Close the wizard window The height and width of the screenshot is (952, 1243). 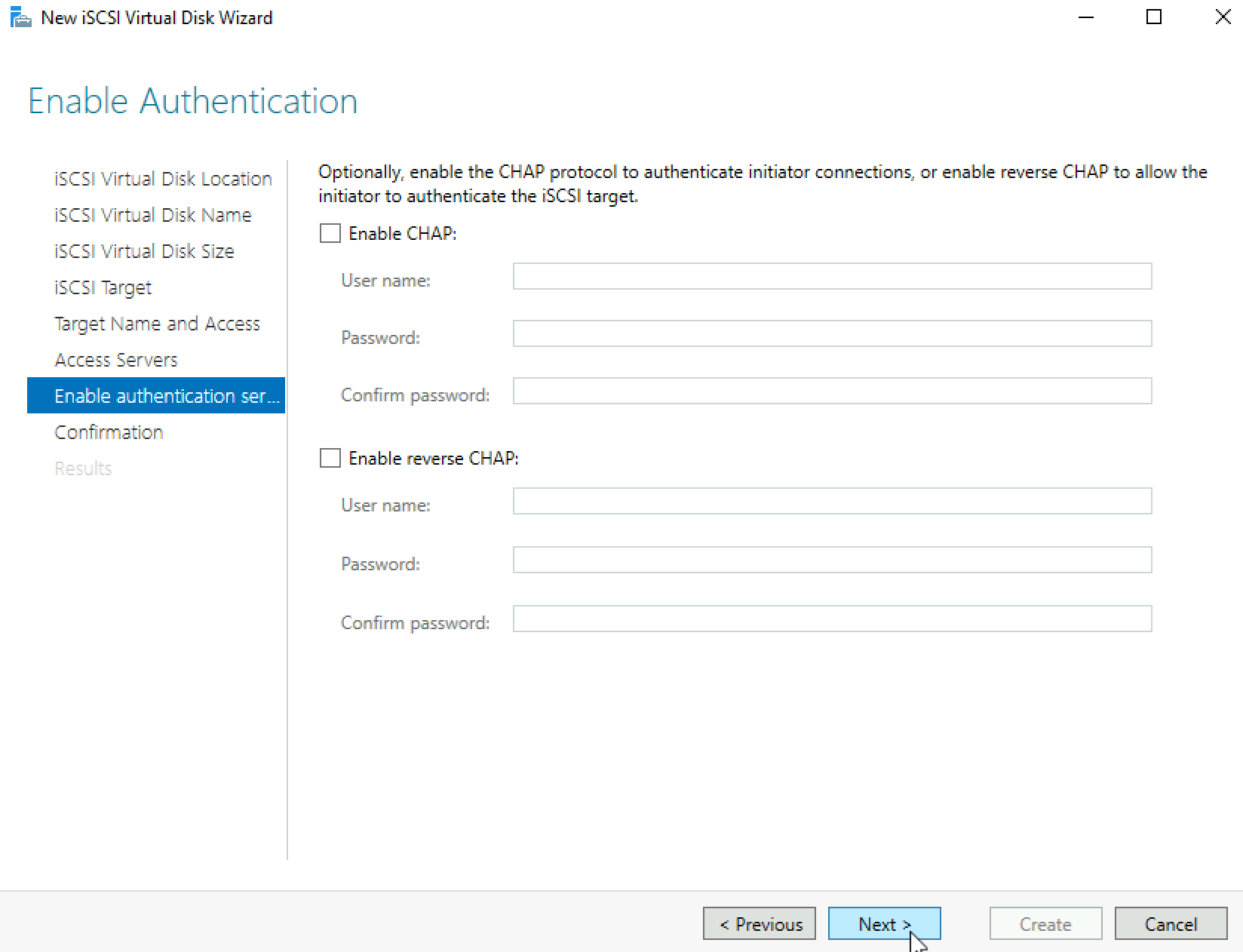point(1223,17)
